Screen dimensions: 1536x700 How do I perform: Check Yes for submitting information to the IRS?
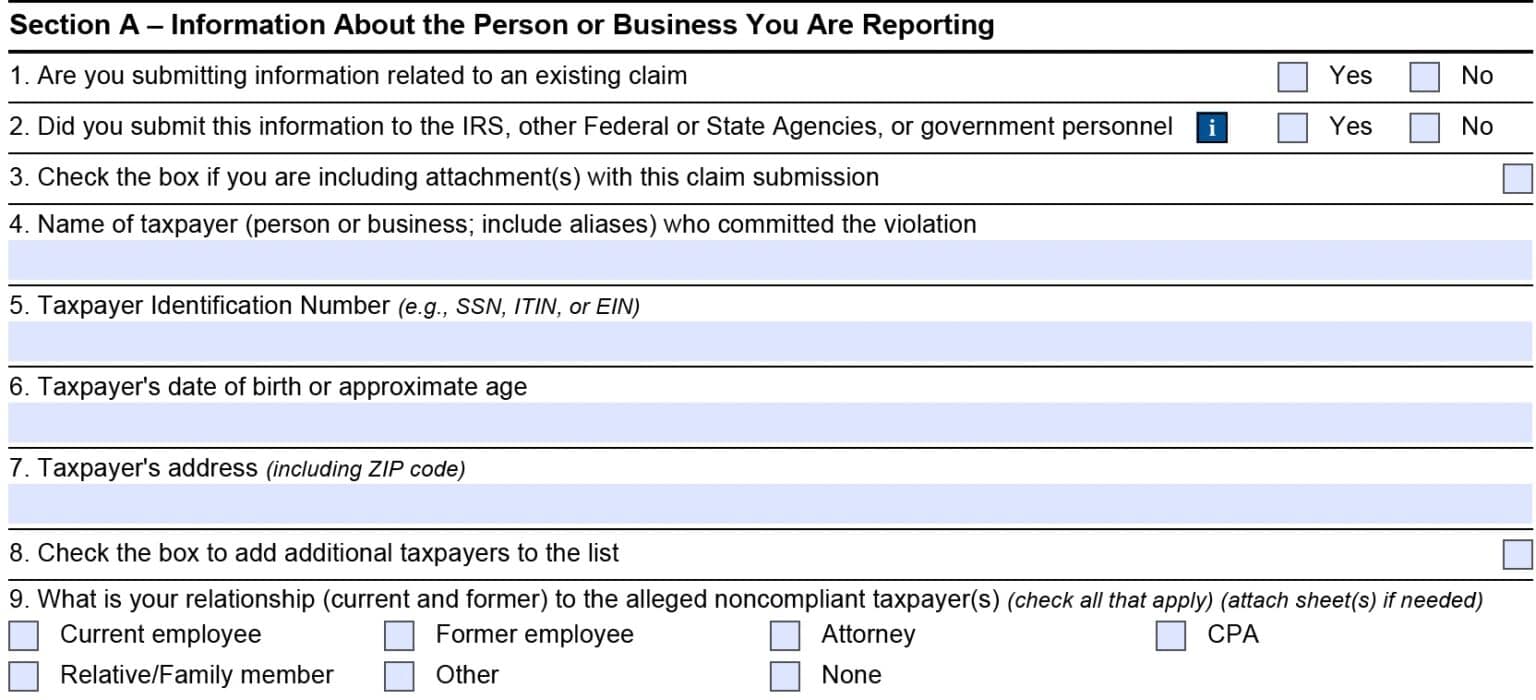[x=1291, y=127]
